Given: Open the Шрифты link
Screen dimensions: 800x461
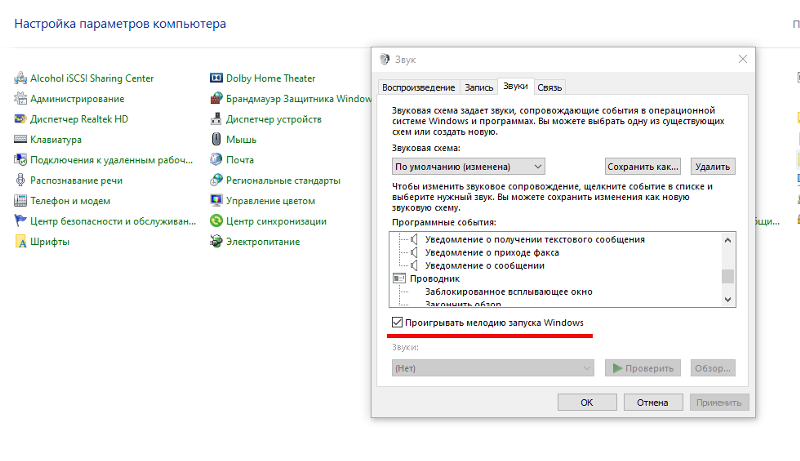Looking at the screenshot, I should [49, 242].
